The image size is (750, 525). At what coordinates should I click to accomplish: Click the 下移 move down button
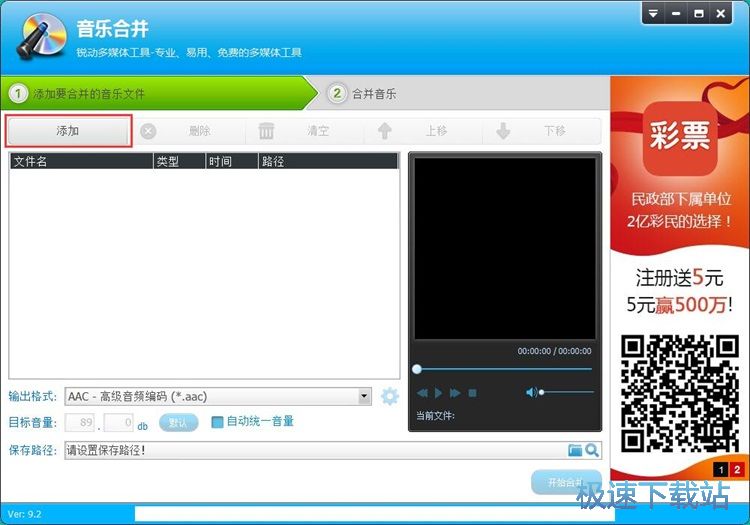pyautogui.click(x=542, y=131)
